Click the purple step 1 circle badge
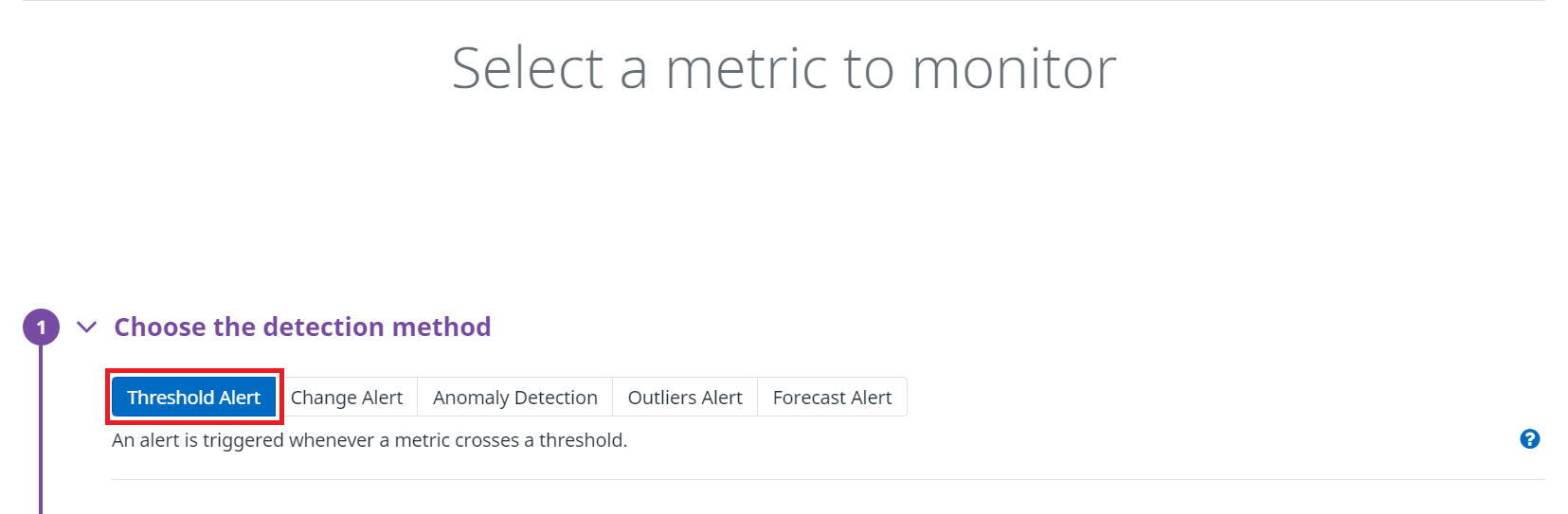1568x514 pixels. pyautogui.click(x=41, y=328)
